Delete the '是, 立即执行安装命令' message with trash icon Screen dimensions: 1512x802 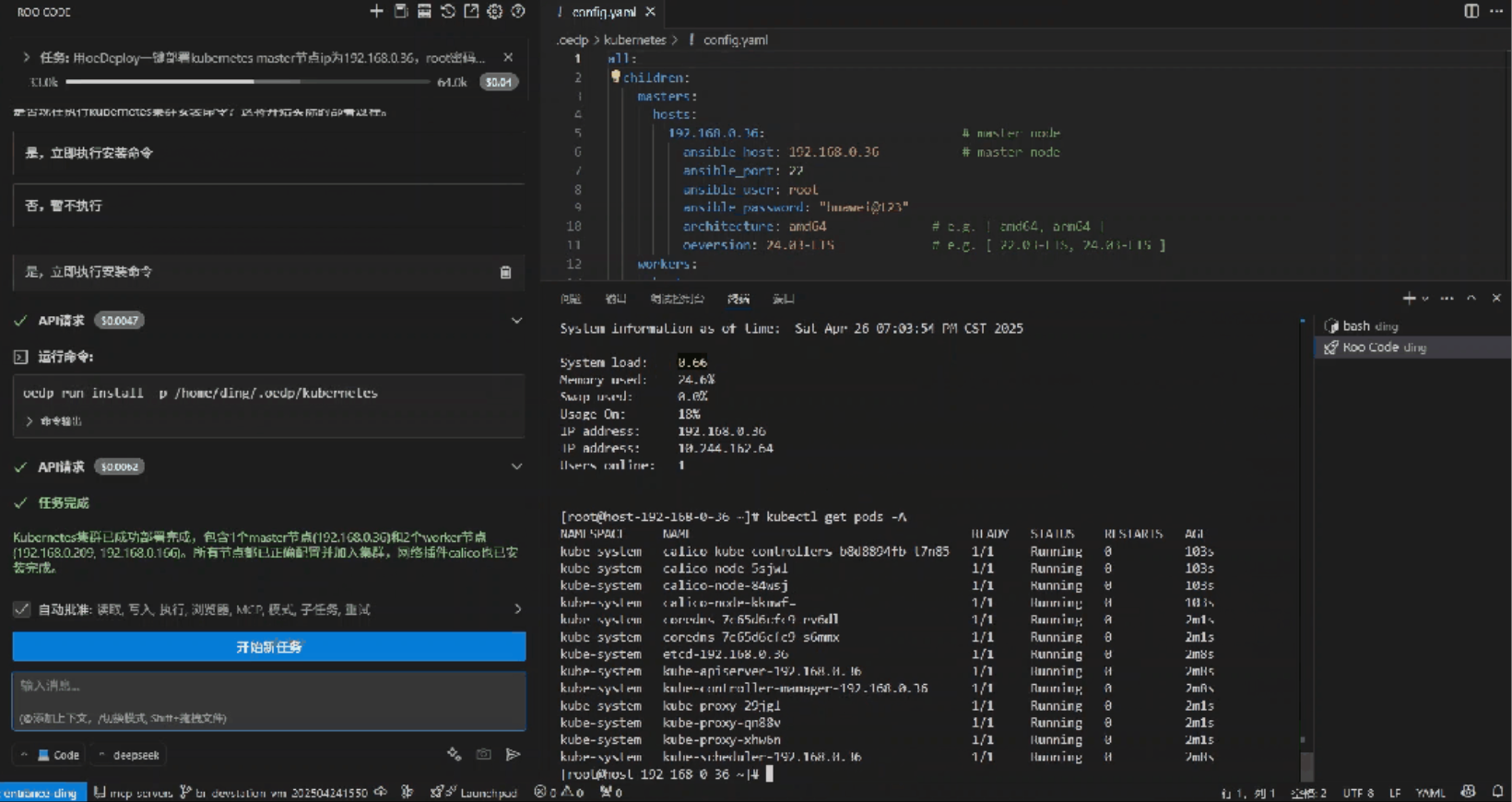point(505,272)
